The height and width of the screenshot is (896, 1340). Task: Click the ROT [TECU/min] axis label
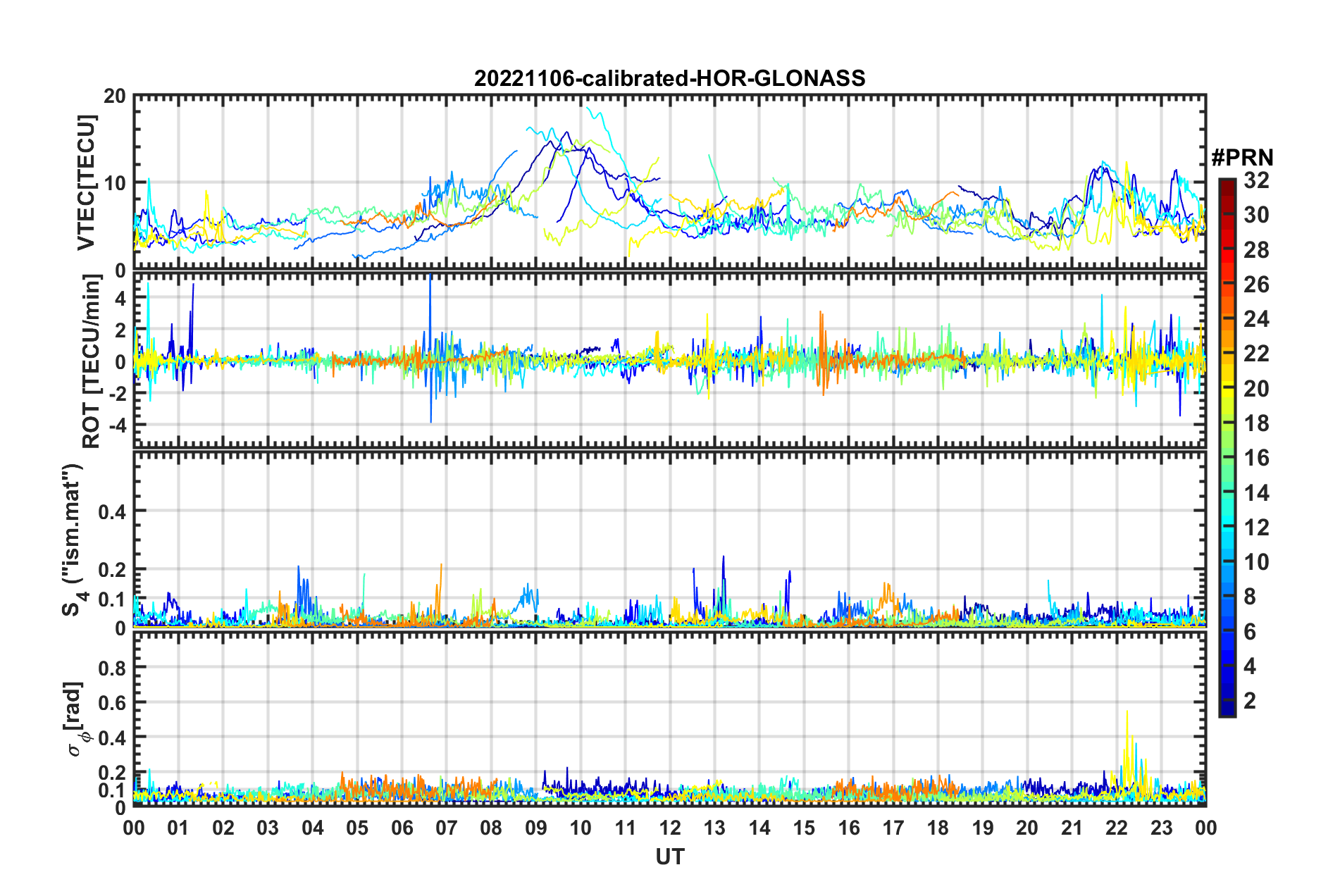pos(92,361)
